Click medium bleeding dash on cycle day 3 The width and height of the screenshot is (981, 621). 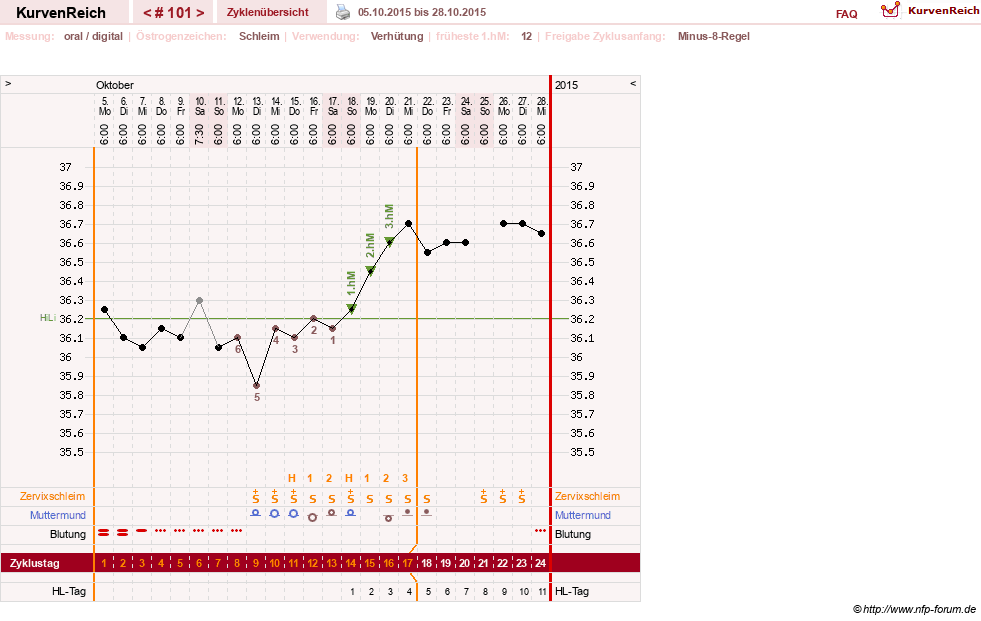(142, 530)
